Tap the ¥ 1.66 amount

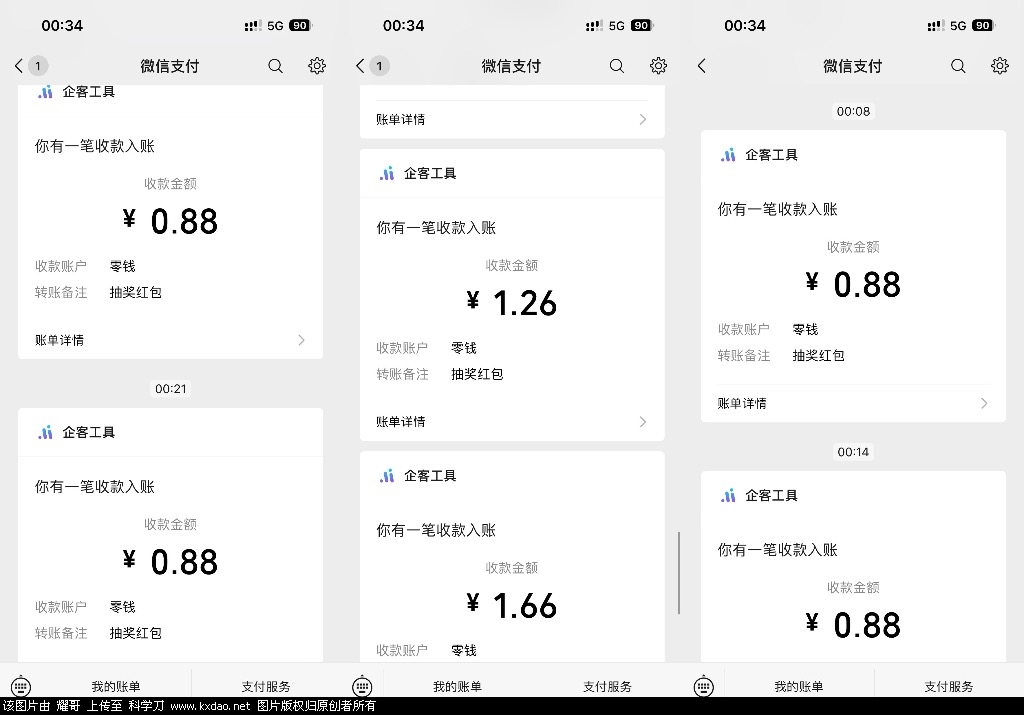point(511,605)
